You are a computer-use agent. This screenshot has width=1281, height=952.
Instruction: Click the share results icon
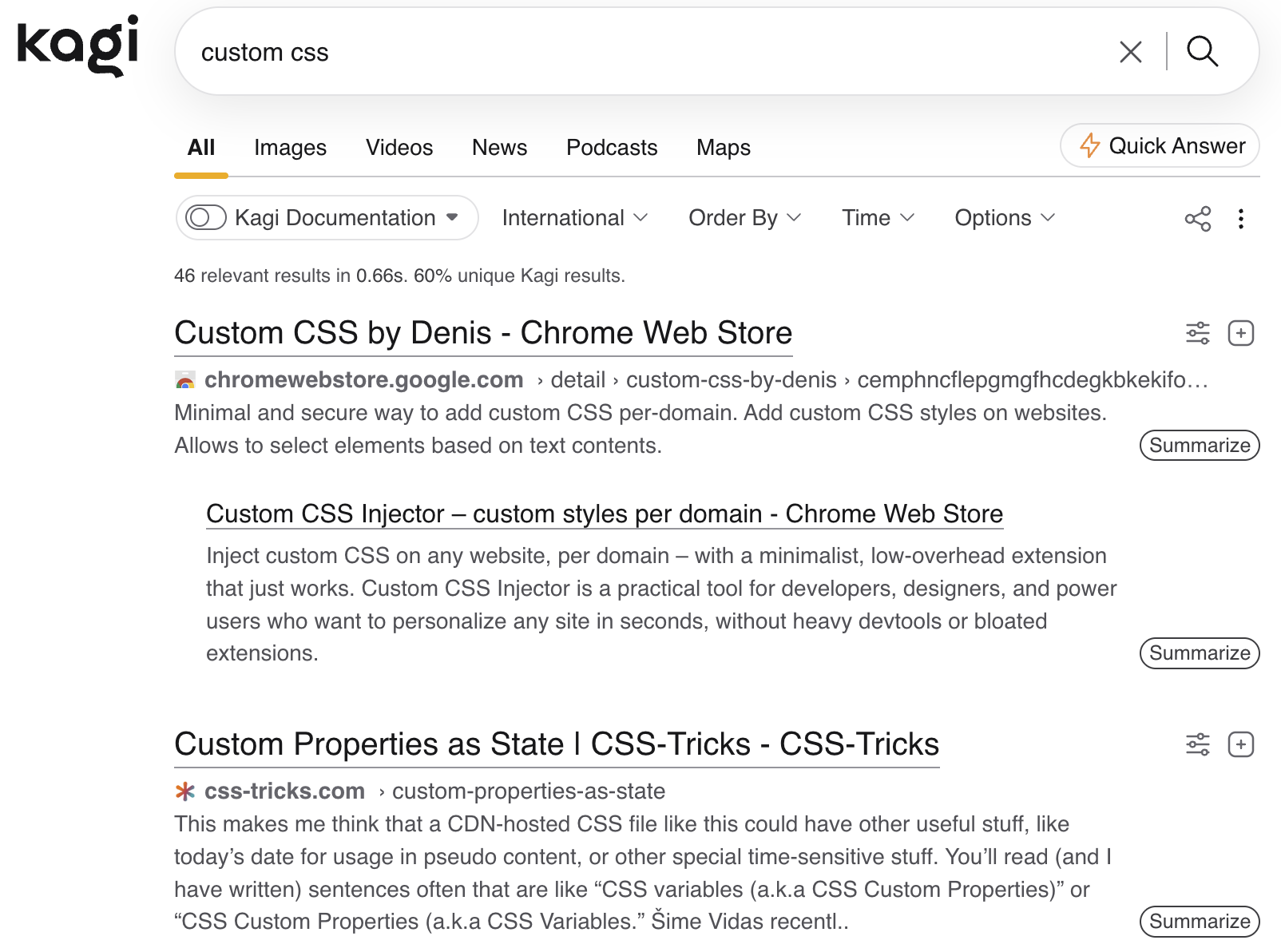pyautogui.click(x=1197, y=219)
